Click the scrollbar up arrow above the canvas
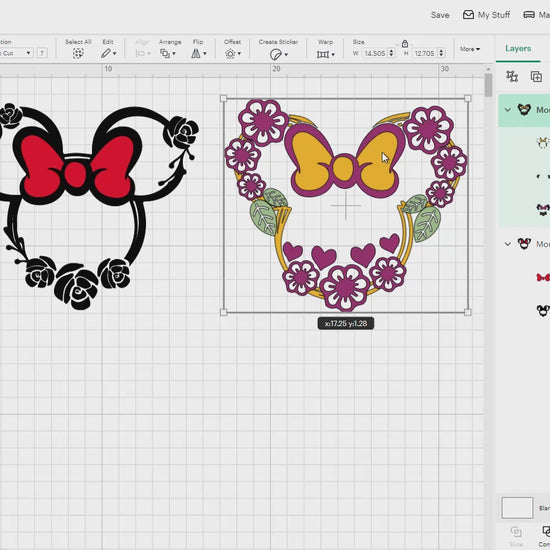 [488, 69]
